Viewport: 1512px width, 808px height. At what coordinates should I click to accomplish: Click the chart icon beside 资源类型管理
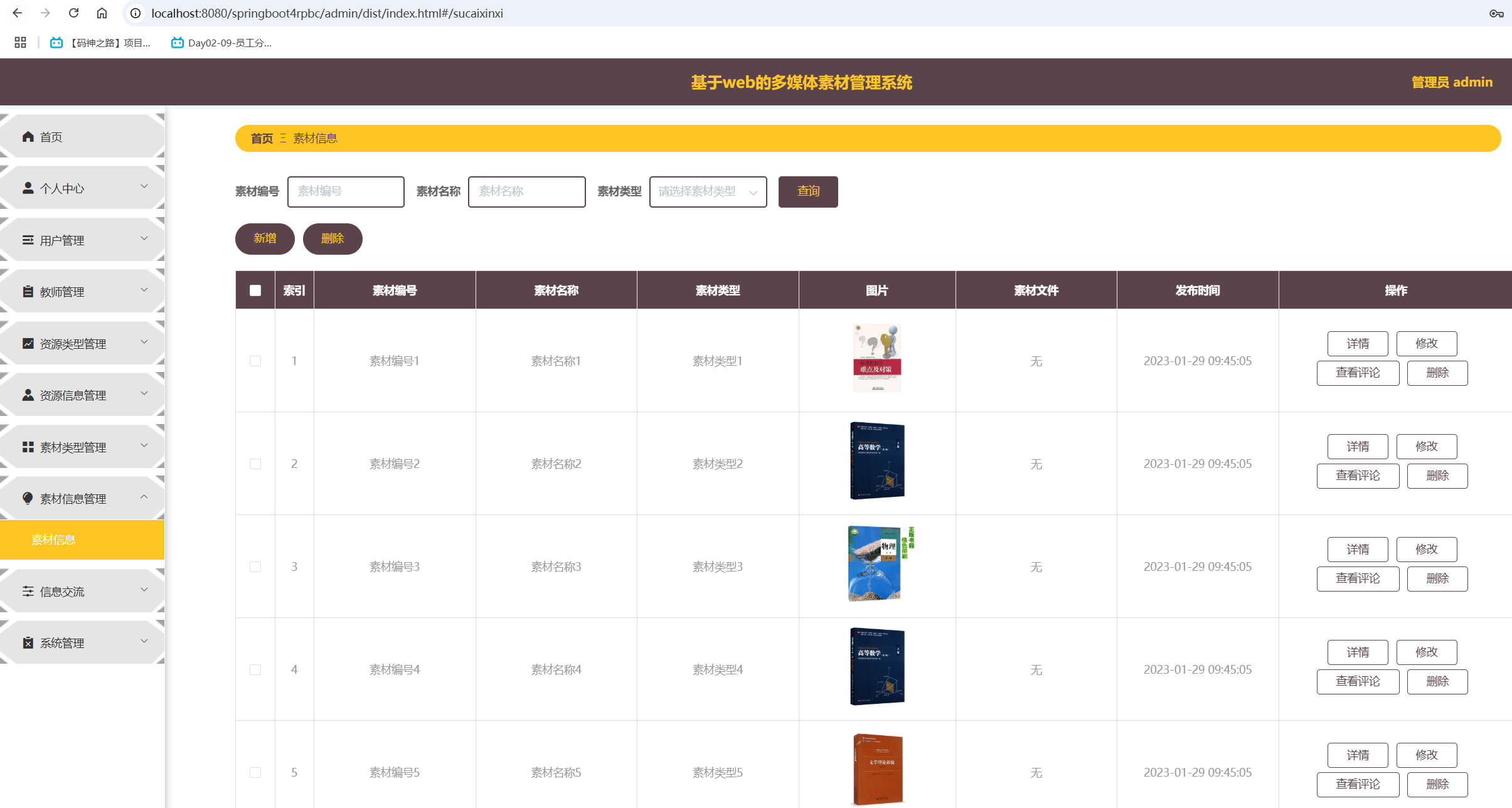tap(28, 344)
